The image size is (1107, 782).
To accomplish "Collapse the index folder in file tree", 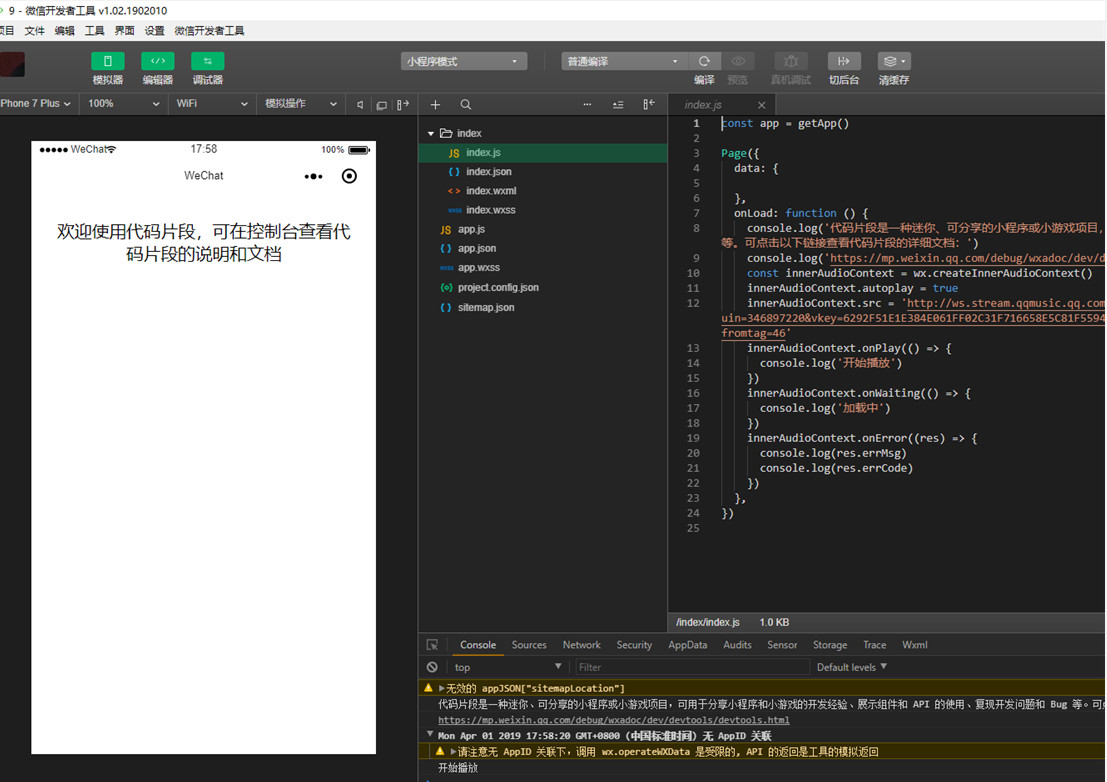I will point(431,133).
